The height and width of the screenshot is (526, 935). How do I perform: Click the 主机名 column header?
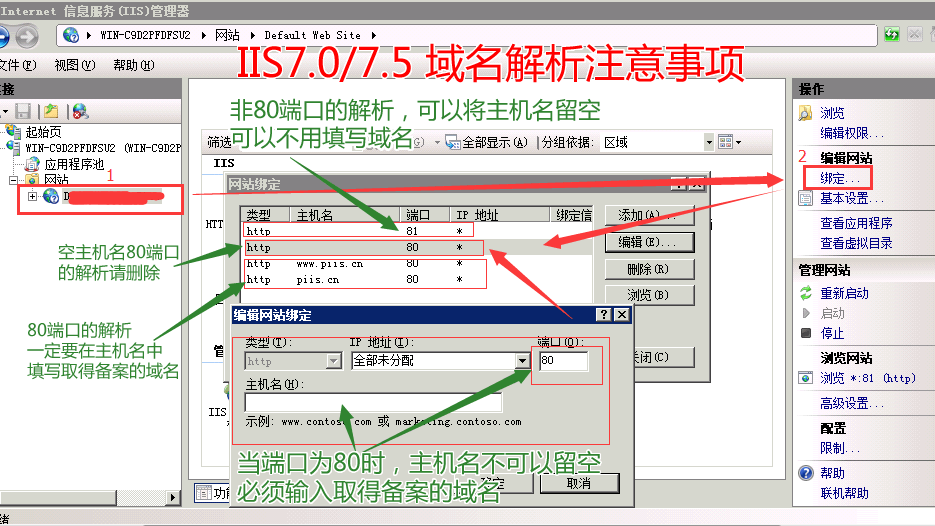click(344, 215)
